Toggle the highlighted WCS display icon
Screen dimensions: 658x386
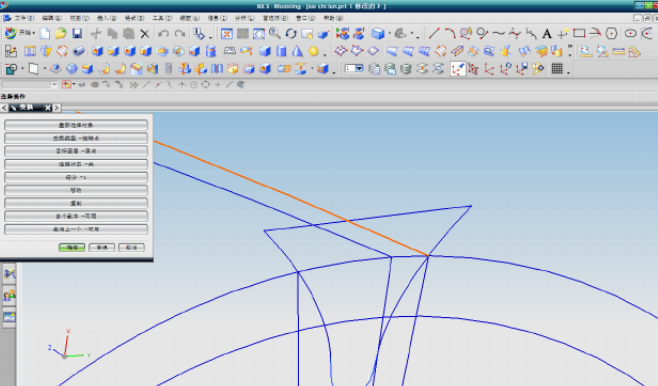[457, 68]
